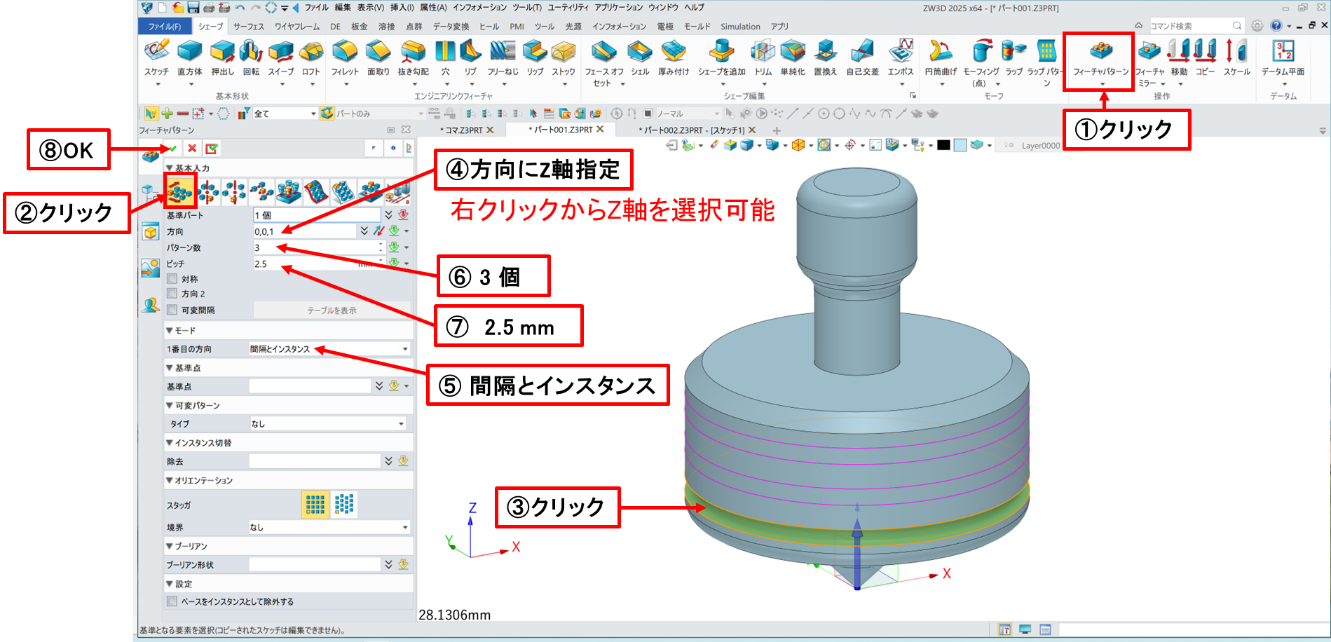Click the フィーチャパターン ribbon icon

tap(1102, 51)
